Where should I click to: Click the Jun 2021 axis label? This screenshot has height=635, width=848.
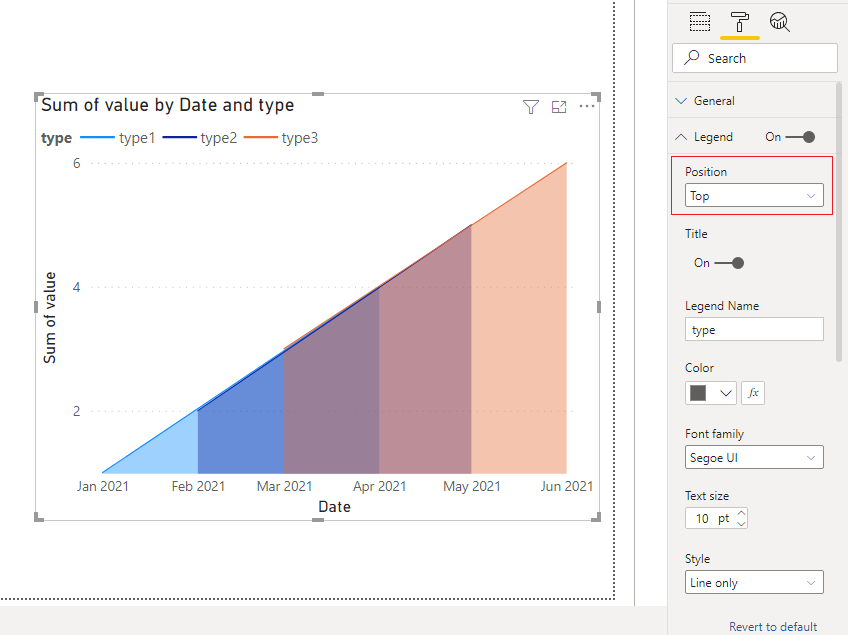tap(566, 486)
